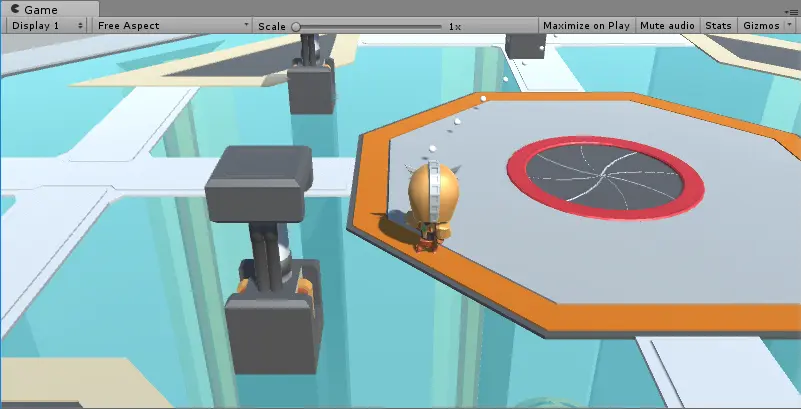This screenshot has width=801, height=409.
Task: Open the Display 1 dropdown
Action: pos(46,26)
